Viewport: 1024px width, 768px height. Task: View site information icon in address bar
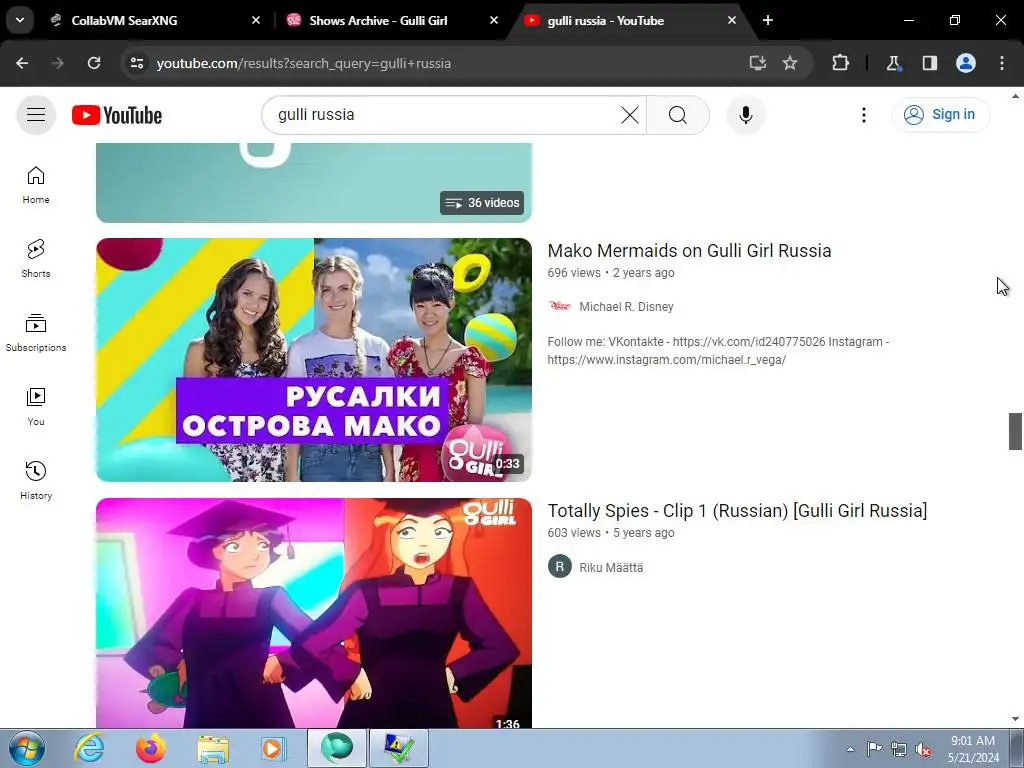pyautogui.click(x=137, y=63)
